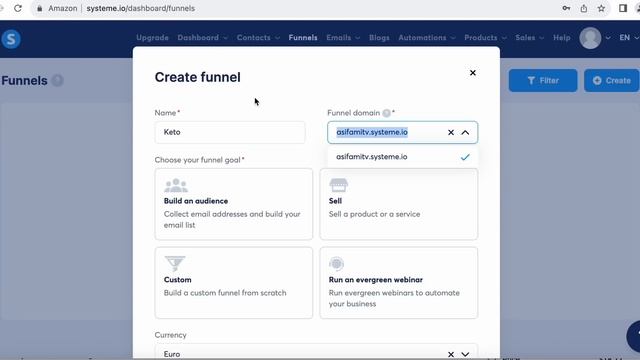Clear the funnel domain selection with X
The width and height of the screenshot is (640, 360).
pyautogui.click(x=451, y=132)
